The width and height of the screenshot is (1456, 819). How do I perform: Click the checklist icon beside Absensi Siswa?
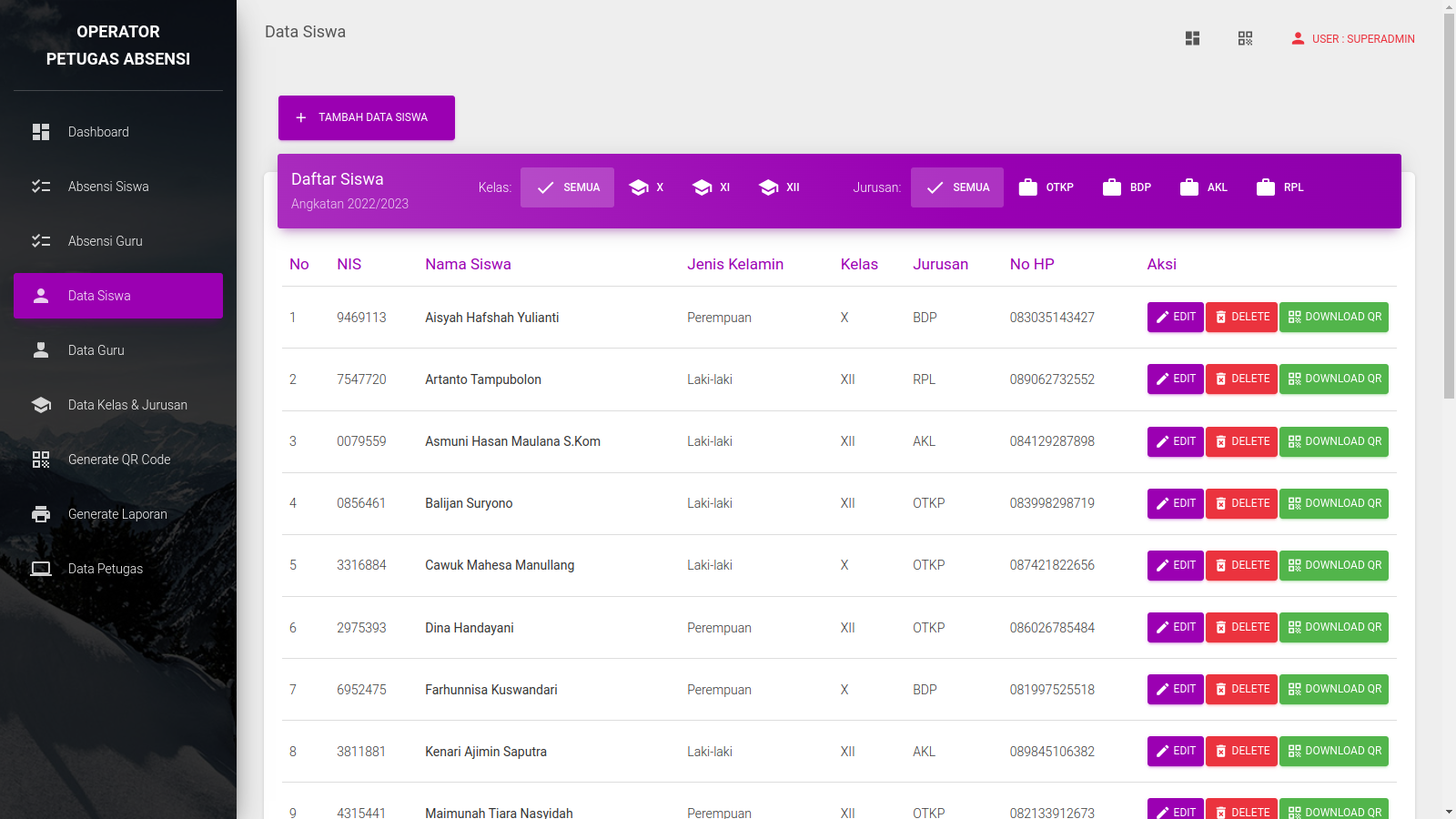coord(41,187)
